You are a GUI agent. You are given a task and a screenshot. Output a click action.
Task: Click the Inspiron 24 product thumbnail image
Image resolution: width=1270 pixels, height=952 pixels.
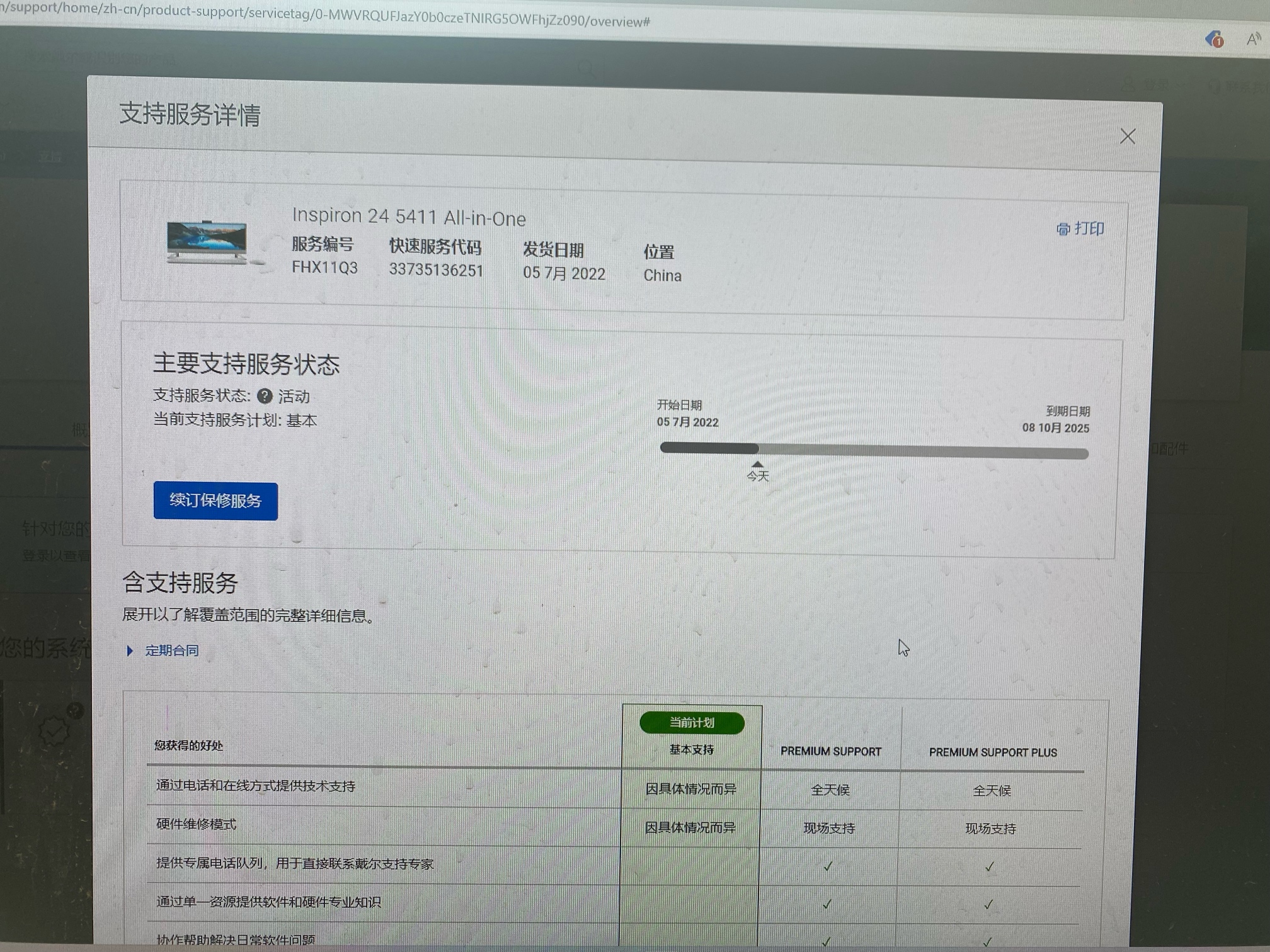click(x=207, y=242)
